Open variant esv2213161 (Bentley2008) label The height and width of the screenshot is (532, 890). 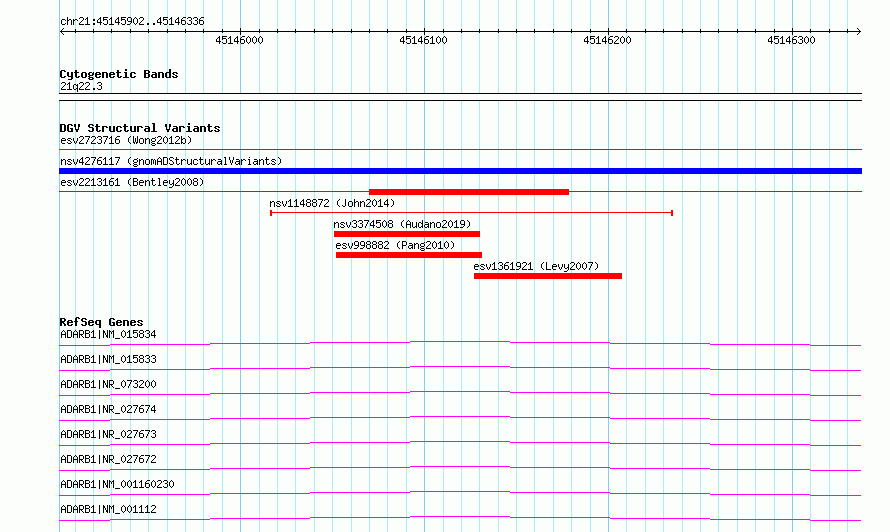click(x=132, y=182)
